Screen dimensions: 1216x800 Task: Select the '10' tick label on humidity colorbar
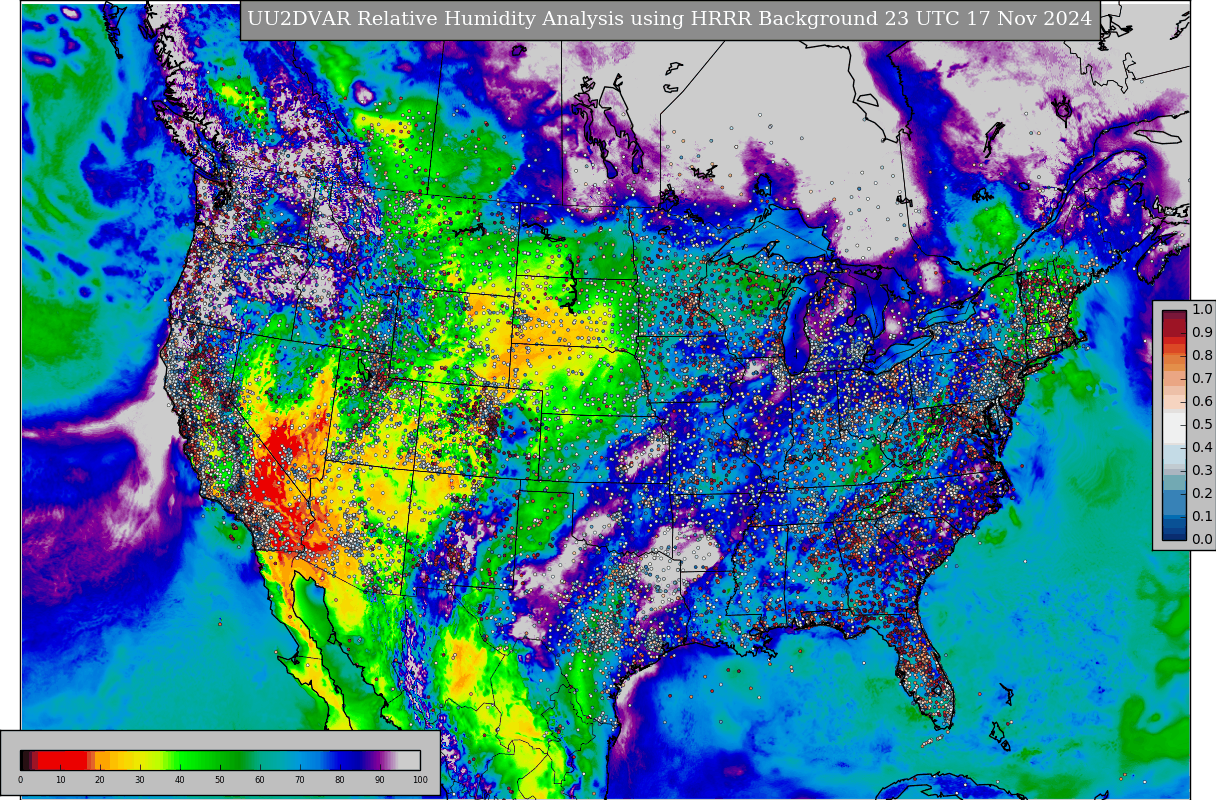coord(60,780)
